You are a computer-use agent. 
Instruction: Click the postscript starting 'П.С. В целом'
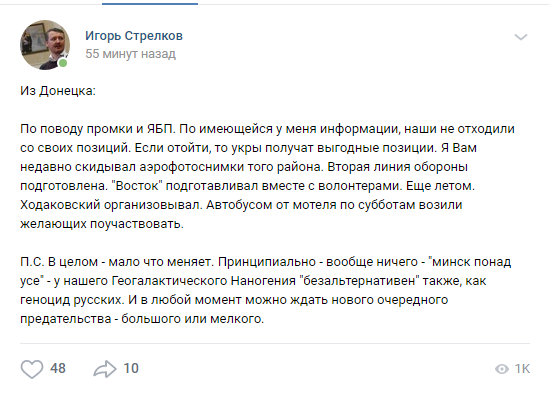266,290
